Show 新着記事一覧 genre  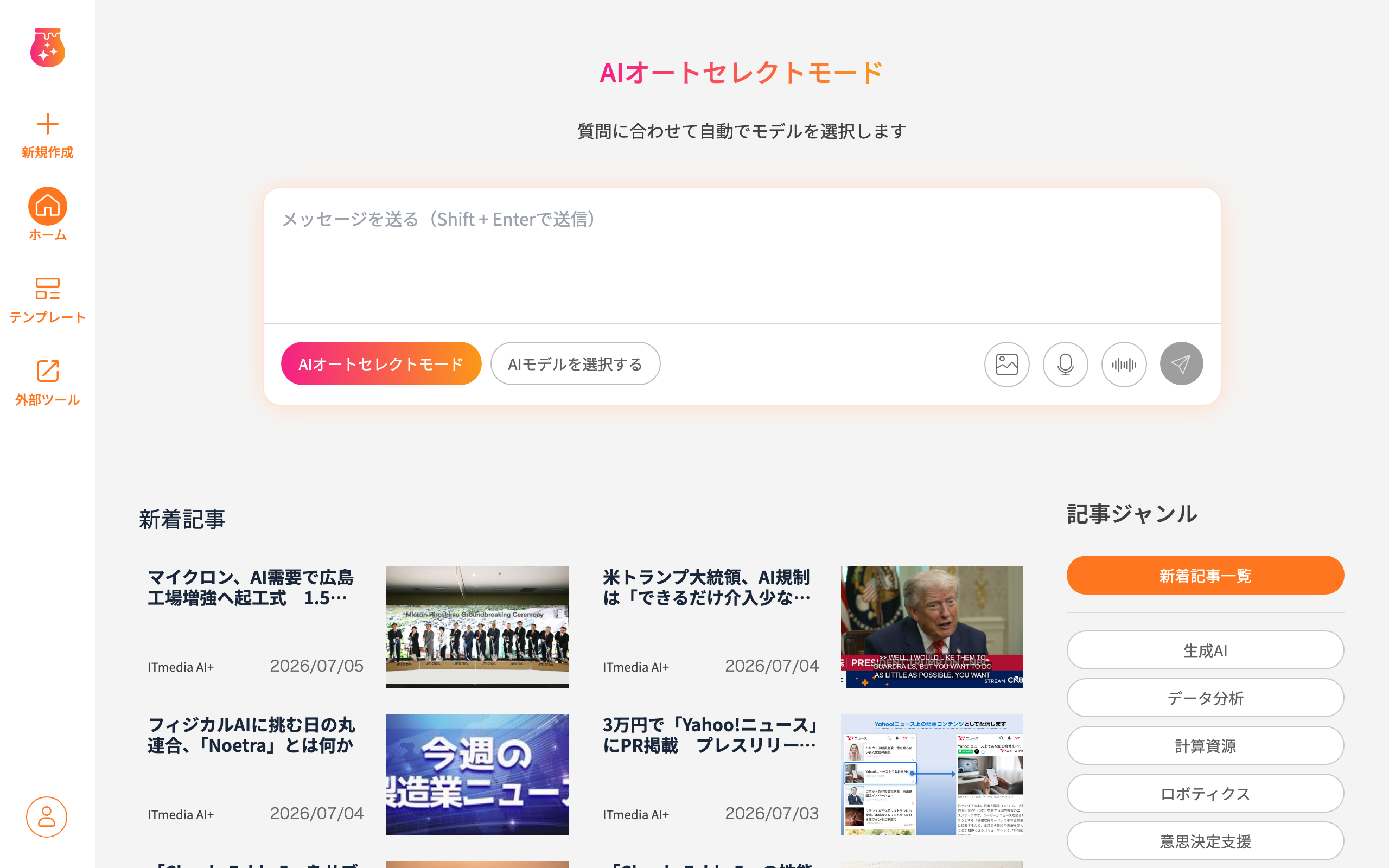coord(1205,575)
